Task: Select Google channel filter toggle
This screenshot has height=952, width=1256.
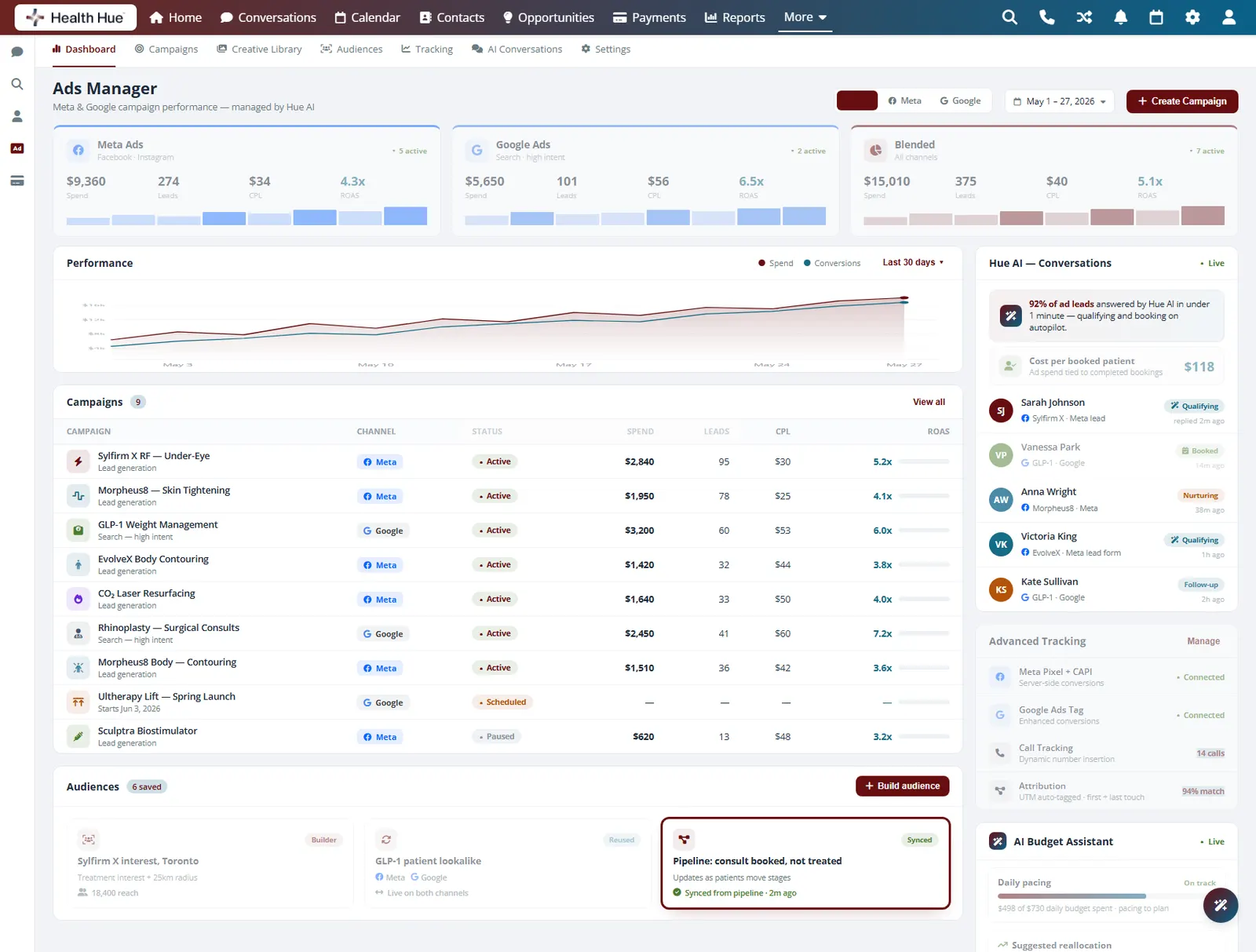Action: coord(961,100)
